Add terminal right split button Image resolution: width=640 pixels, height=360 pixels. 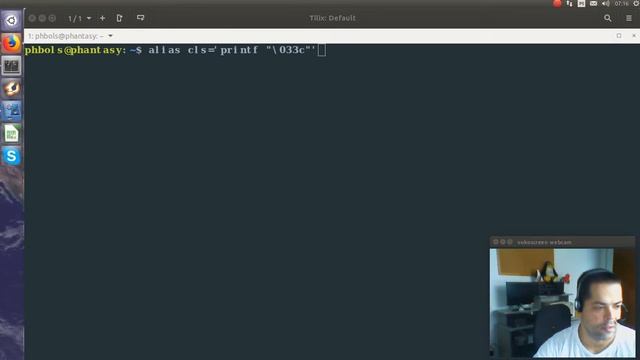(x=119, y=18)
